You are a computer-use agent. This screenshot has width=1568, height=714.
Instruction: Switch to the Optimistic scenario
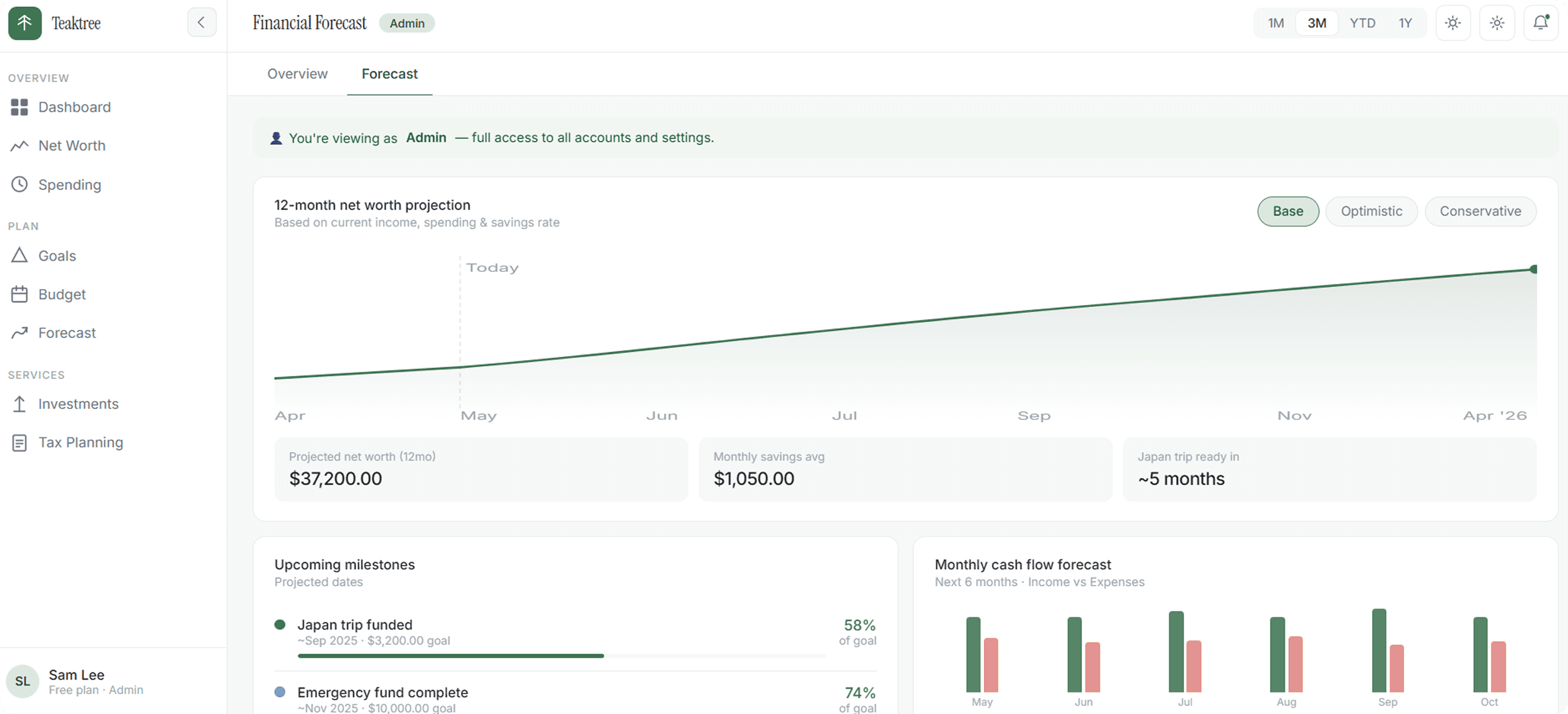pos(1371,212)
